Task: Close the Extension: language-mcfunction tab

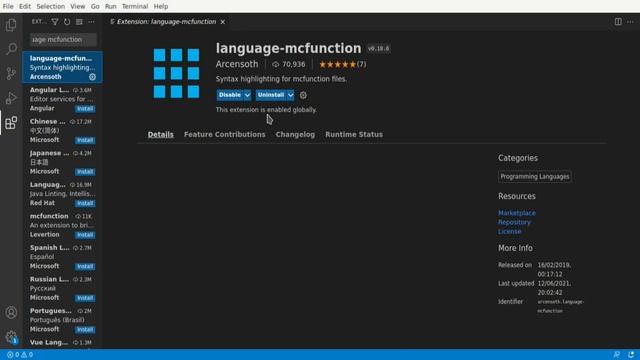Action: pos(223,22)
